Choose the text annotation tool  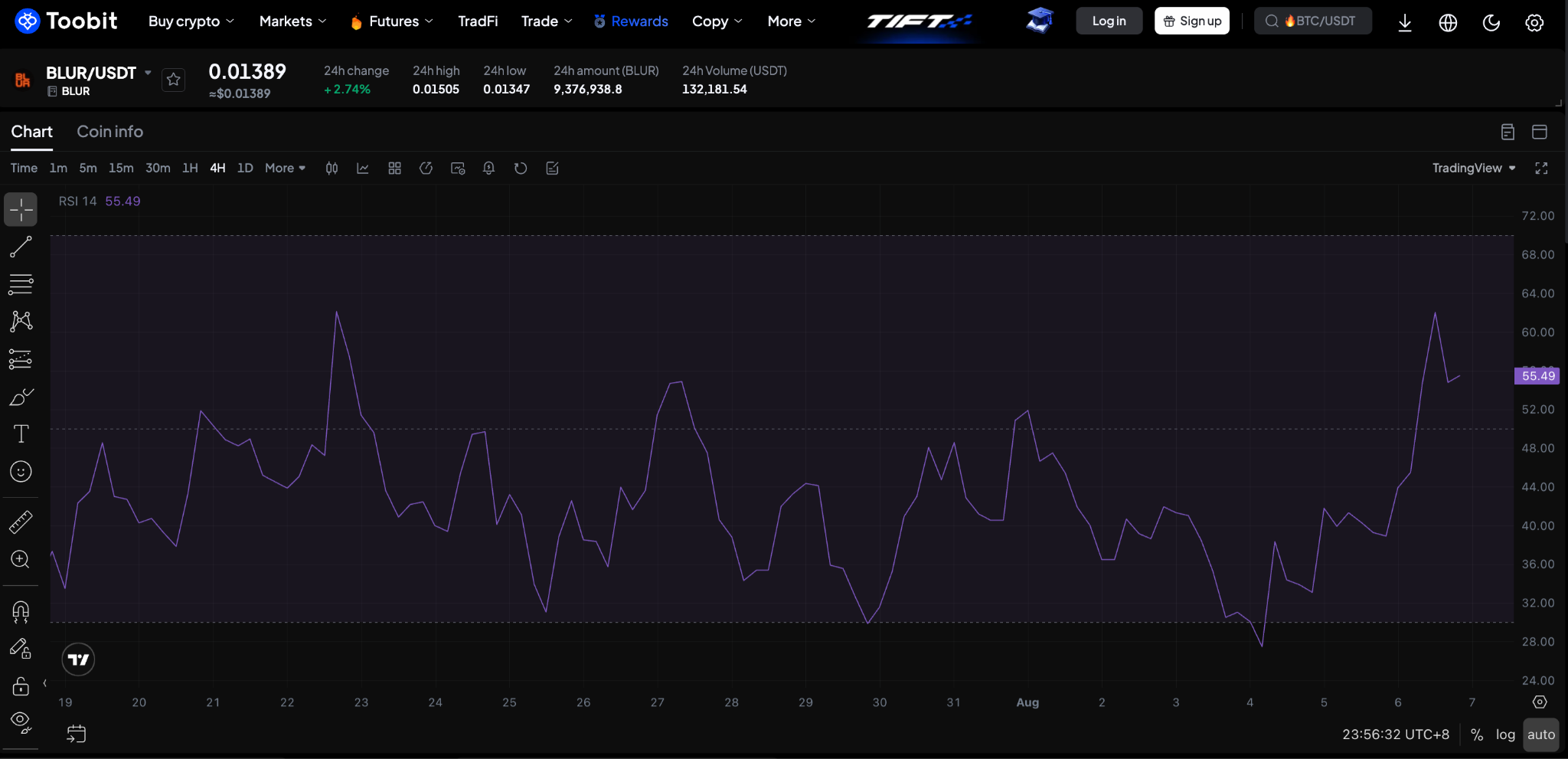tap(21, 434)
